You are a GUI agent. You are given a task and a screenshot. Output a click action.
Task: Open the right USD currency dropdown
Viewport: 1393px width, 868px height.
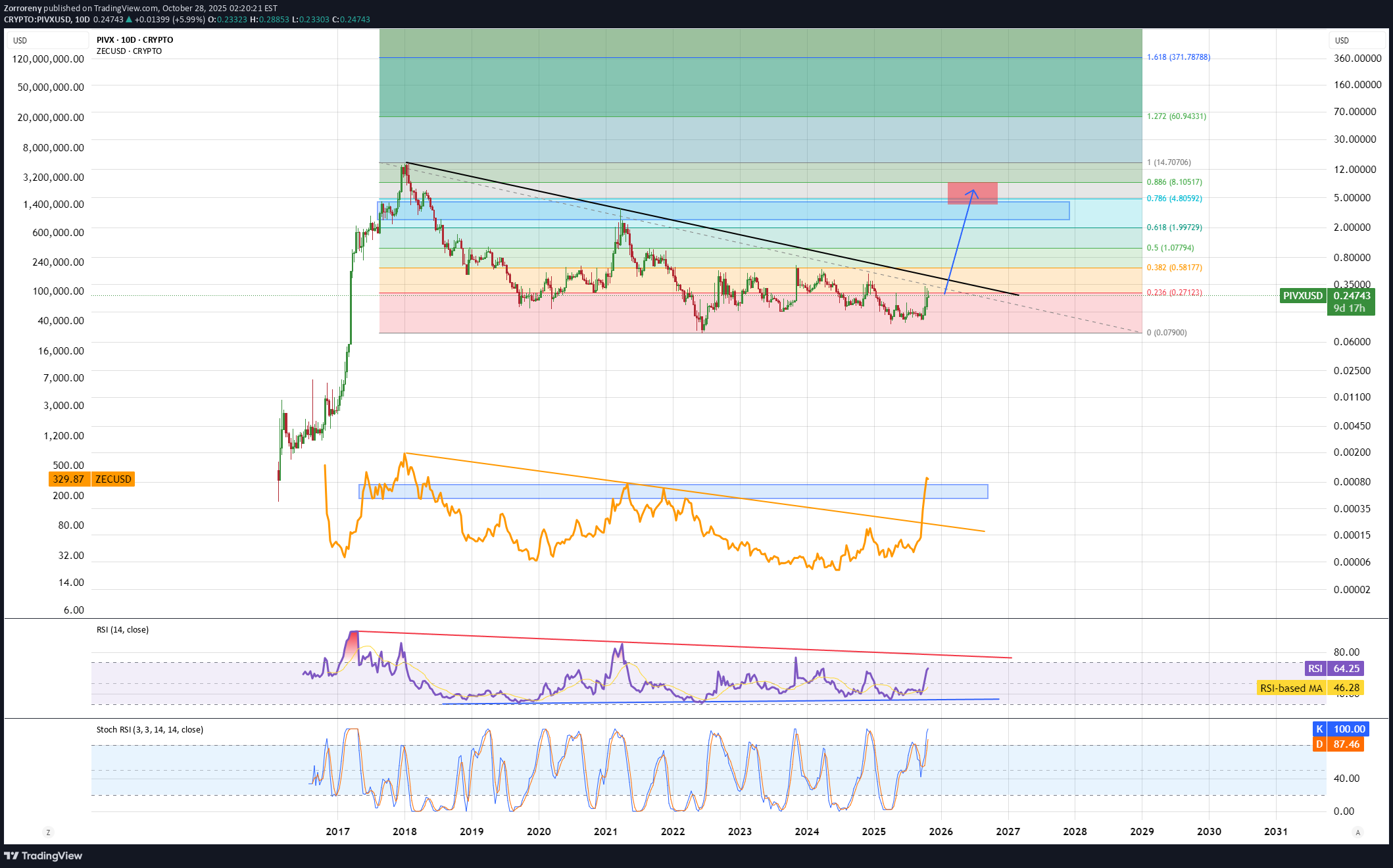point(1357,41)
